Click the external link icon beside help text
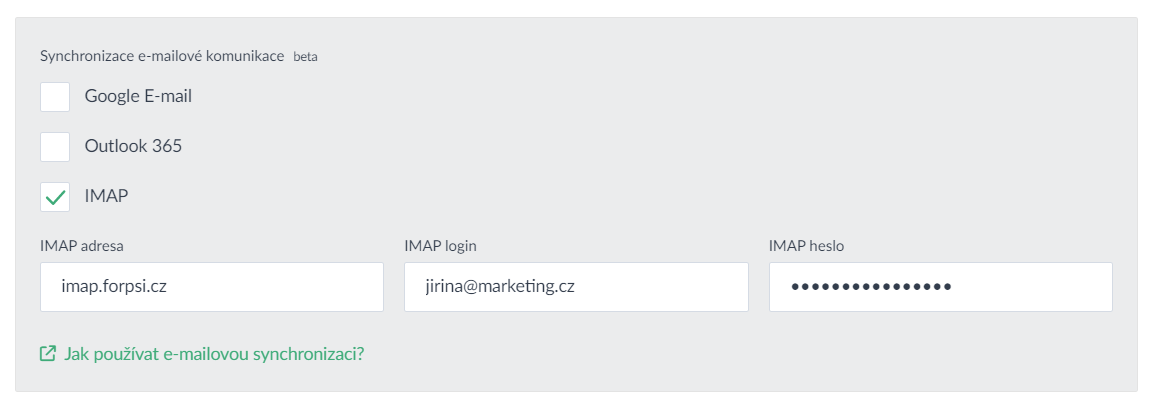The image size is (1154, 404). [x=47, y=354]
